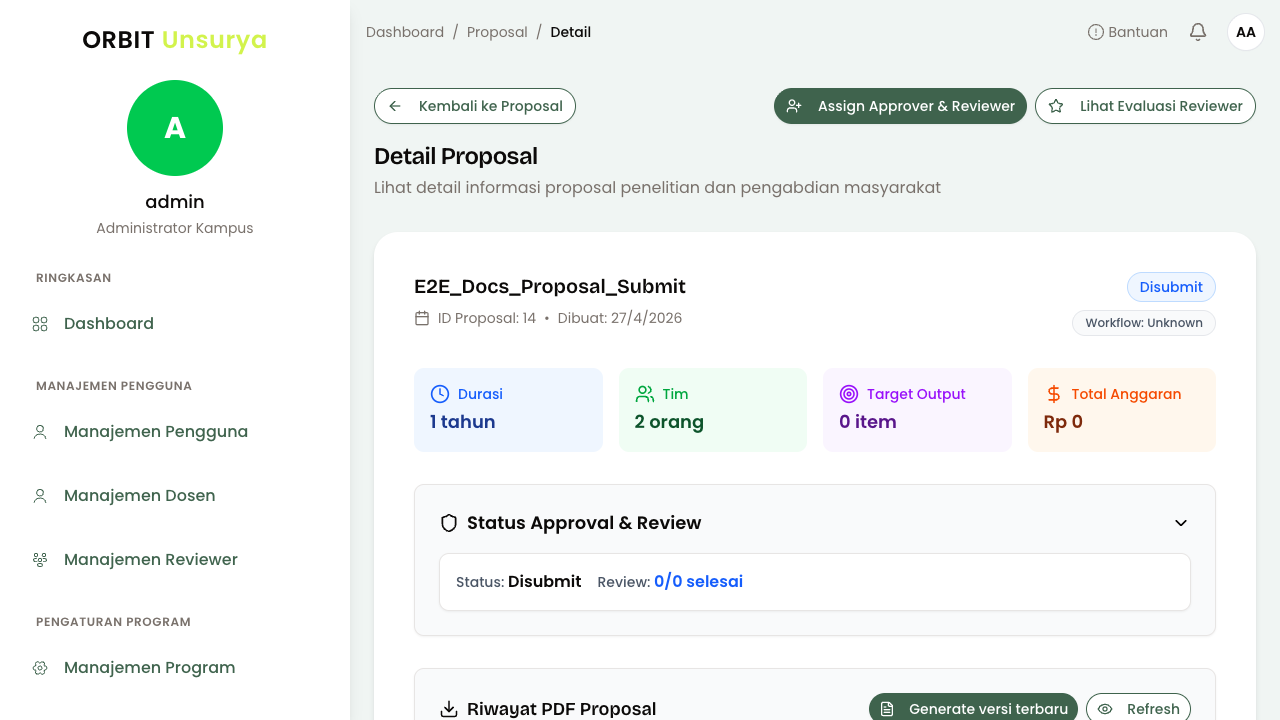
Task: Open Lihat Evaluasi Reviewer
Action: coord(1145,106)
